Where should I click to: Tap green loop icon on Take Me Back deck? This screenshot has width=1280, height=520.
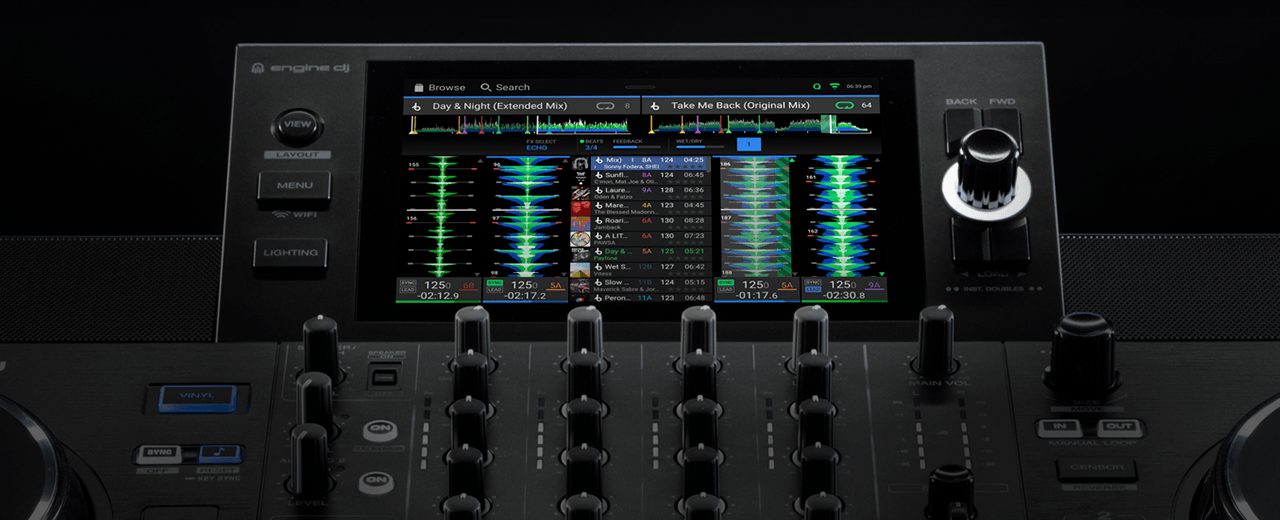click(x=845, y=106)
